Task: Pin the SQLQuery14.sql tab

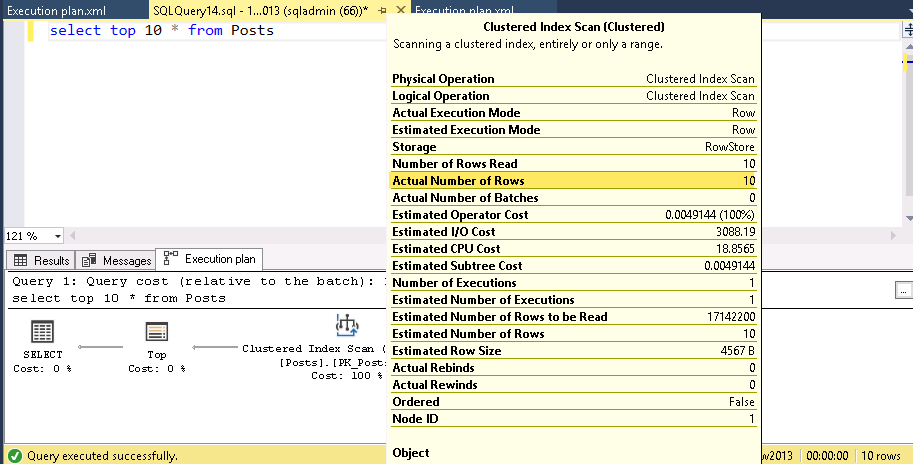Action: click(x=383, y=10)
